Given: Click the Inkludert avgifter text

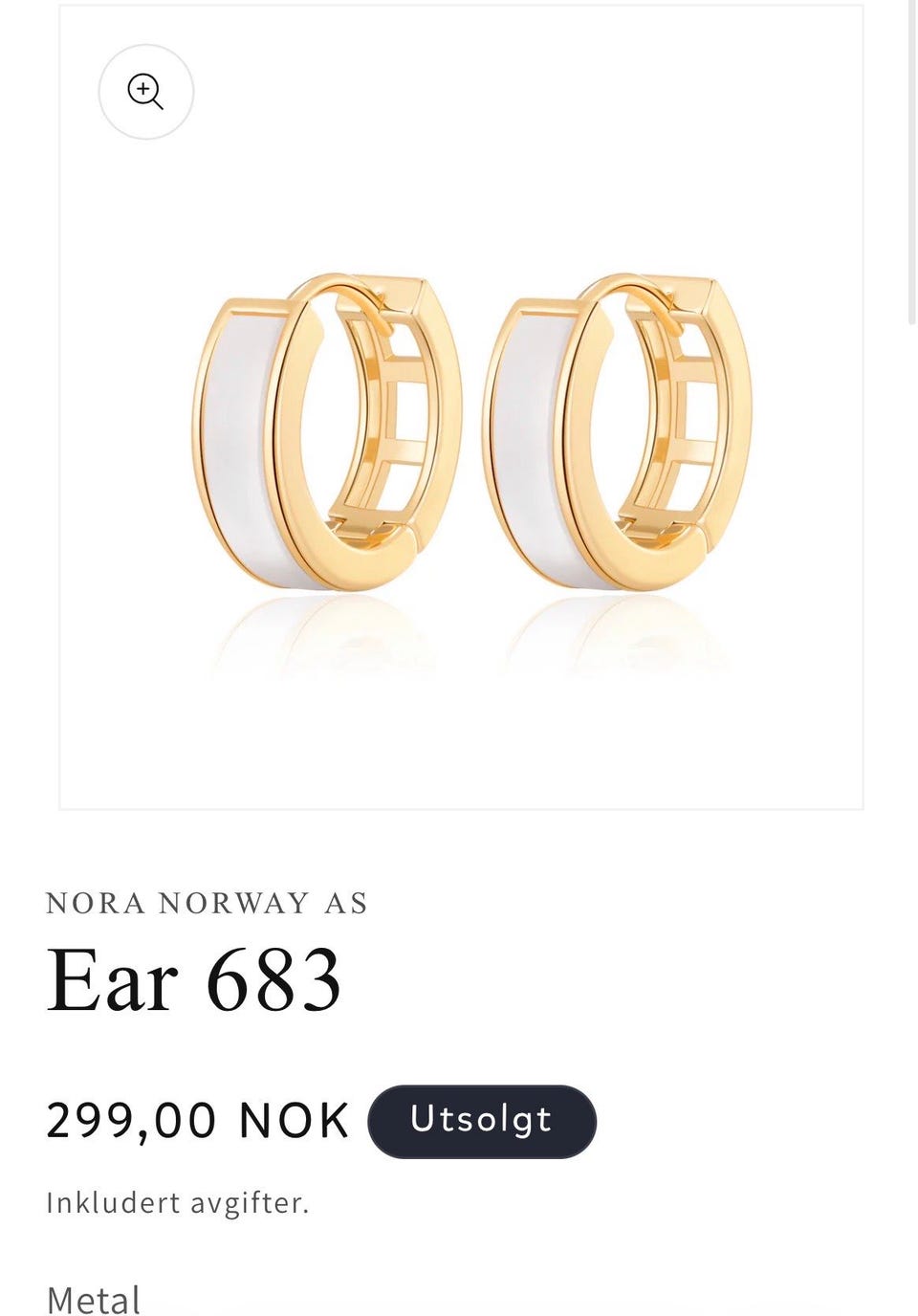Looking at the screenshot, I should coord(178,1202).
